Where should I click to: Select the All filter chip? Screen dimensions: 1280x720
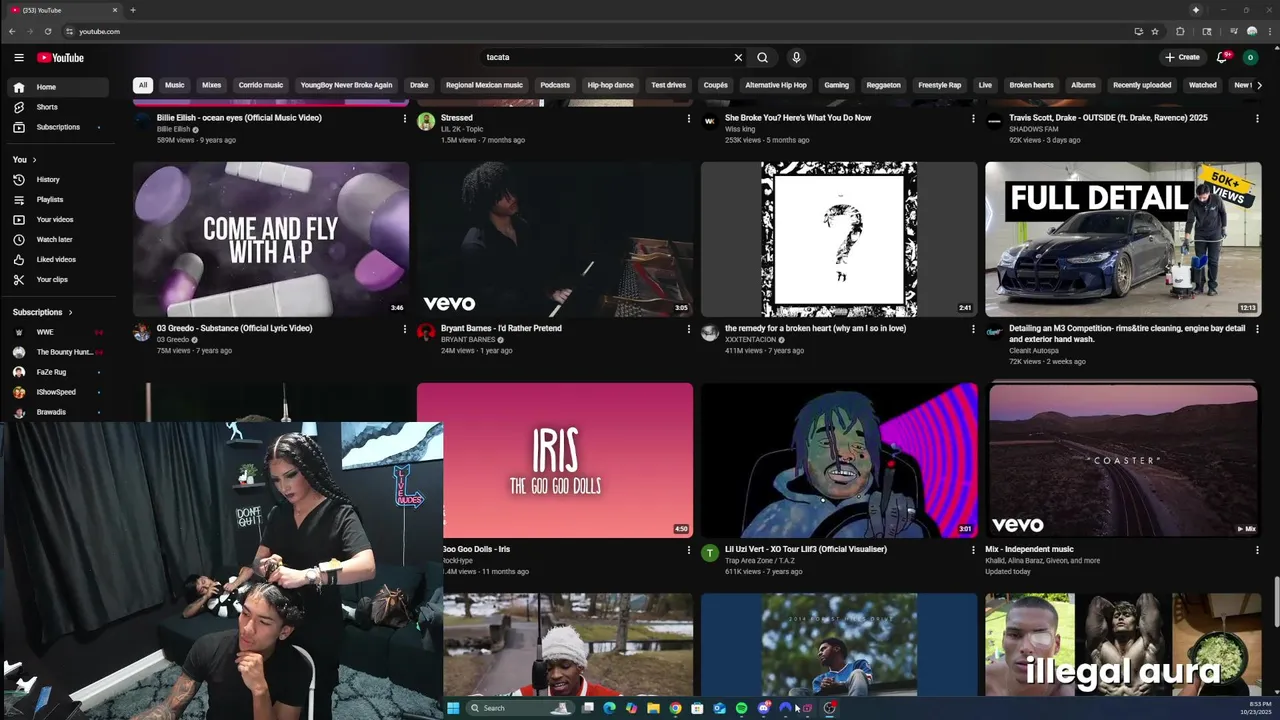(143, 85)
